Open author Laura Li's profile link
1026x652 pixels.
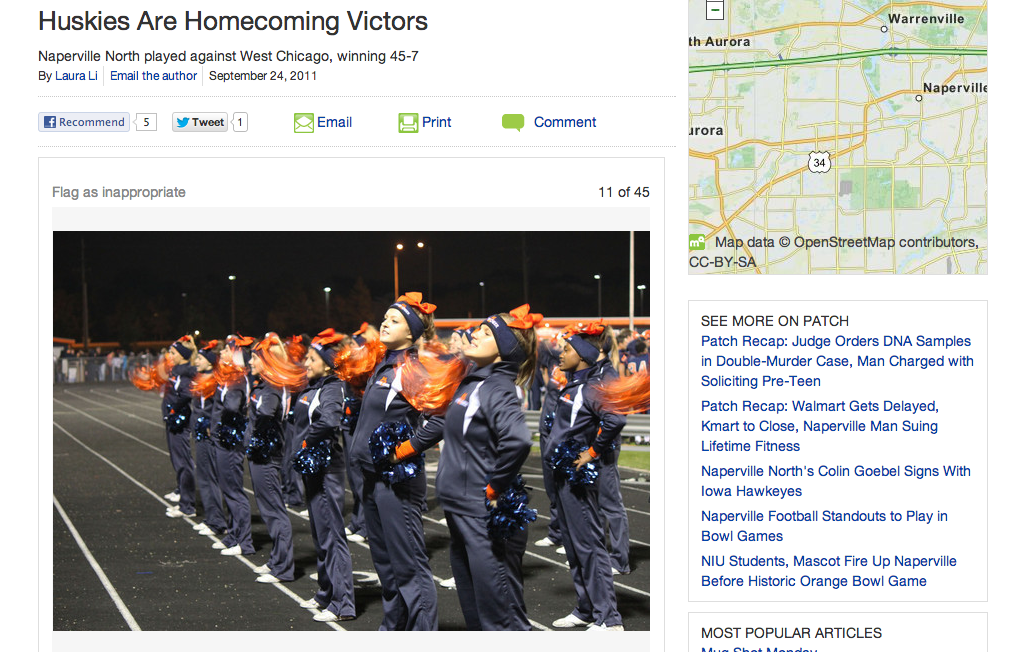[76, 76]
